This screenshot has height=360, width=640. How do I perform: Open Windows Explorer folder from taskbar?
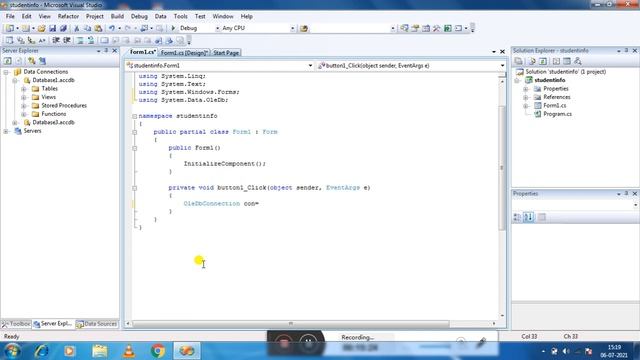coord(100,351)
